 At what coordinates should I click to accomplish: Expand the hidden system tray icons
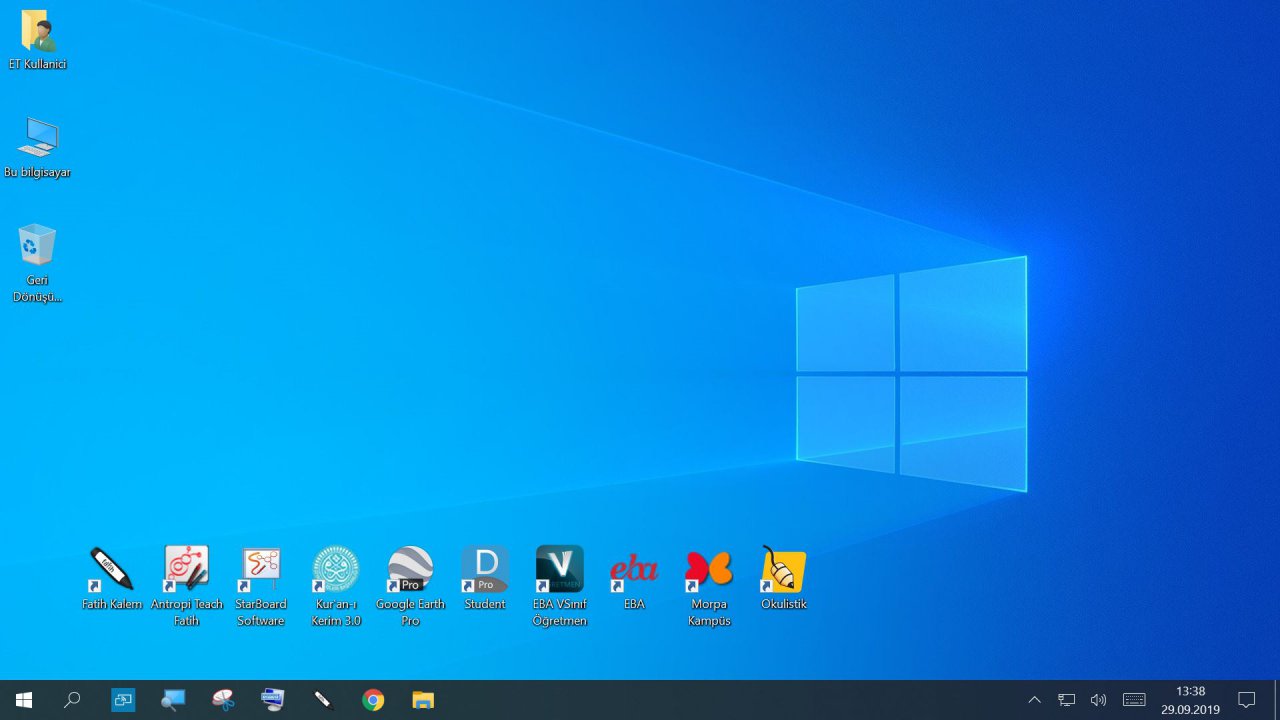1034,700
